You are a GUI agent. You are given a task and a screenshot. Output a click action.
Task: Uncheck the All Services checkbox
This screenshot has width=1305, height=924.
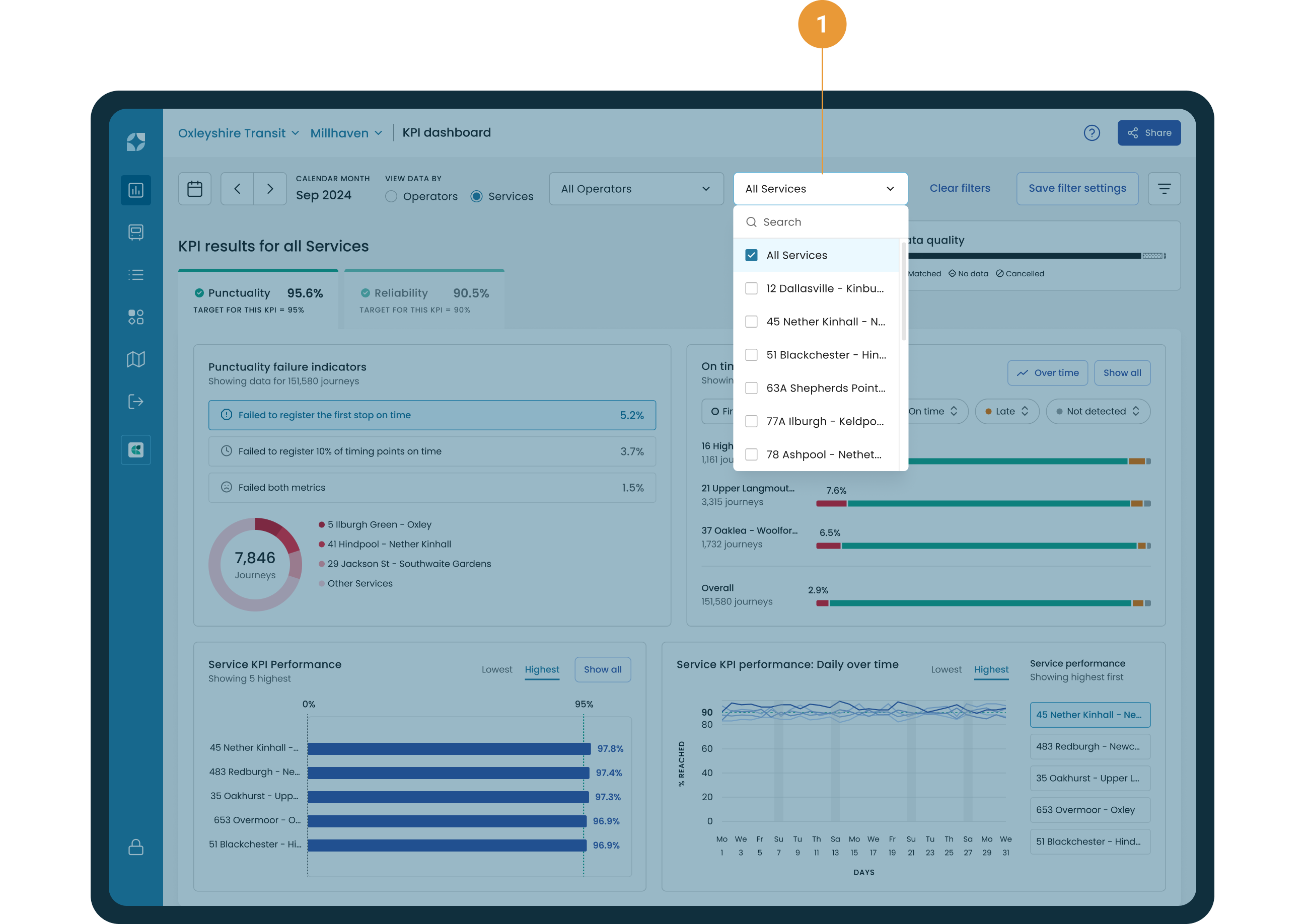click(751, 256)
